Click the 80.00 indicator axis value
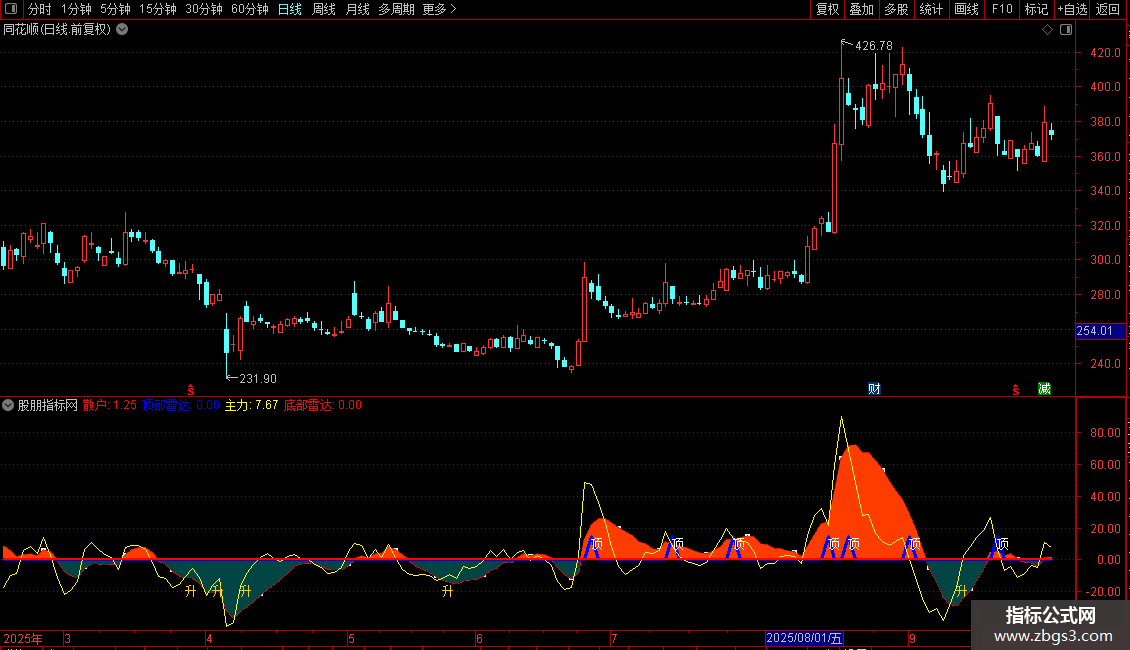The image size is (1130, 650). pyautogui.click(x=1105, y=433)
